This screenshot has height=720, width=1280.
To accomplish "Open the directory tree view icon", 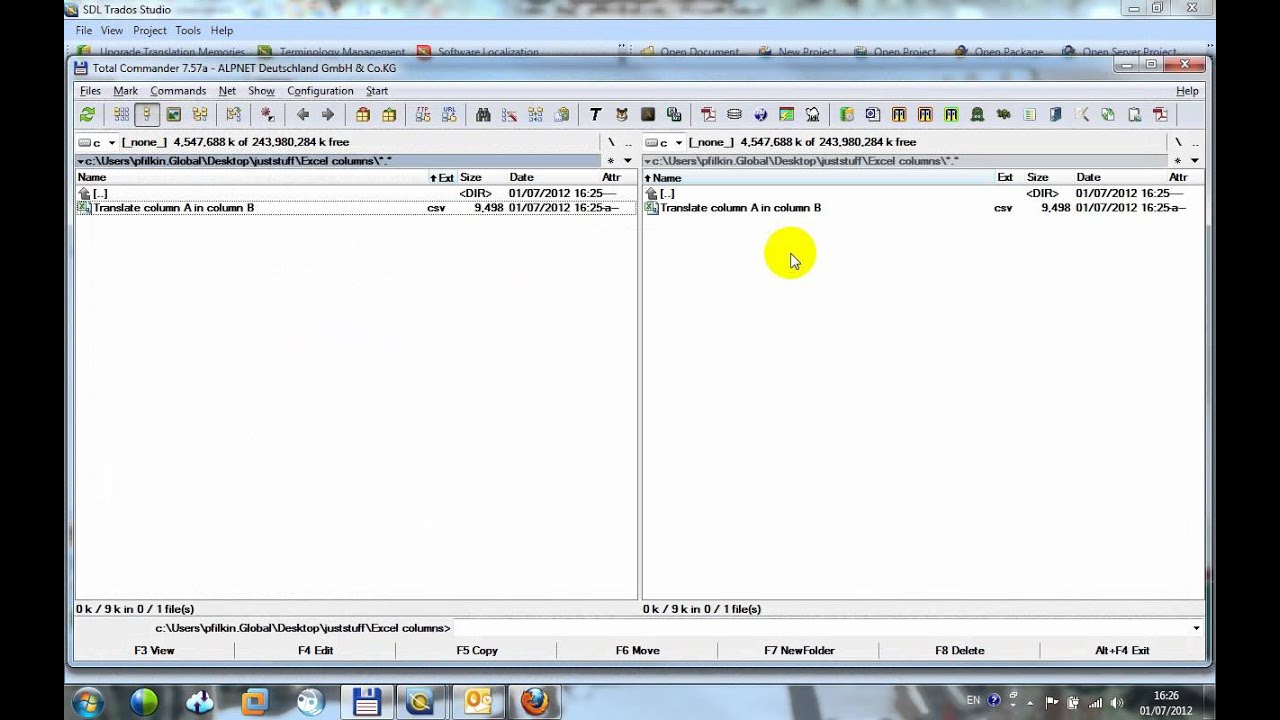I will pos(200,115).
